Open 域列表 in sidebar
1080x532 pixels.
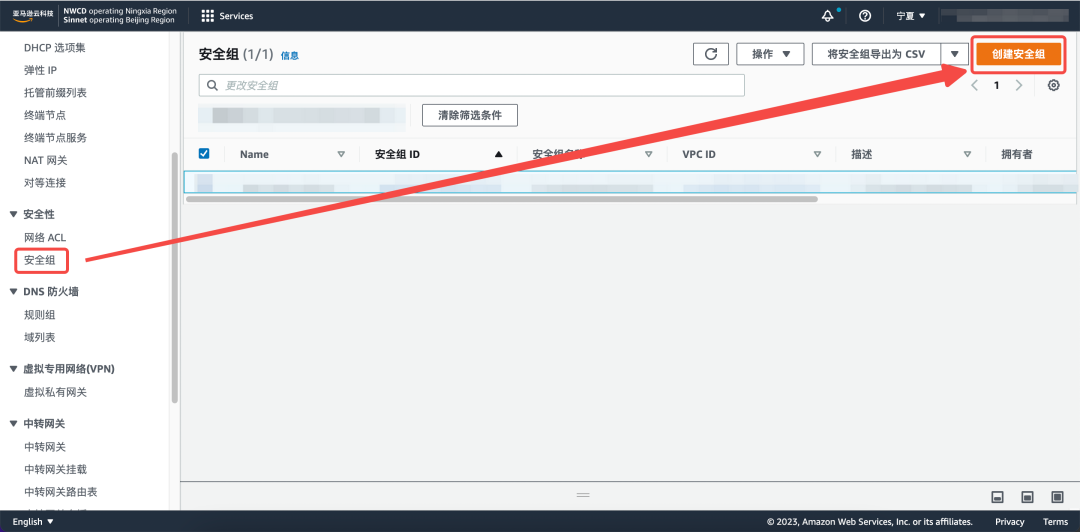[x=39, y=337]
